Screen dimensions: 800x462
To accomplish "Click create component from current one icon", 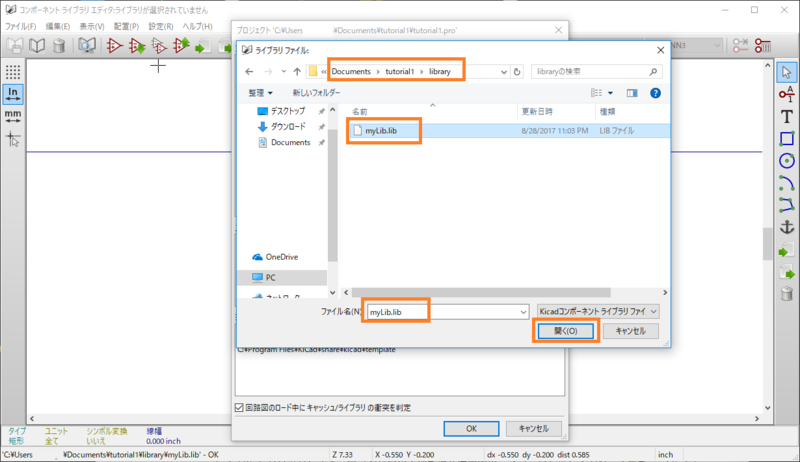I will (159, 46).
